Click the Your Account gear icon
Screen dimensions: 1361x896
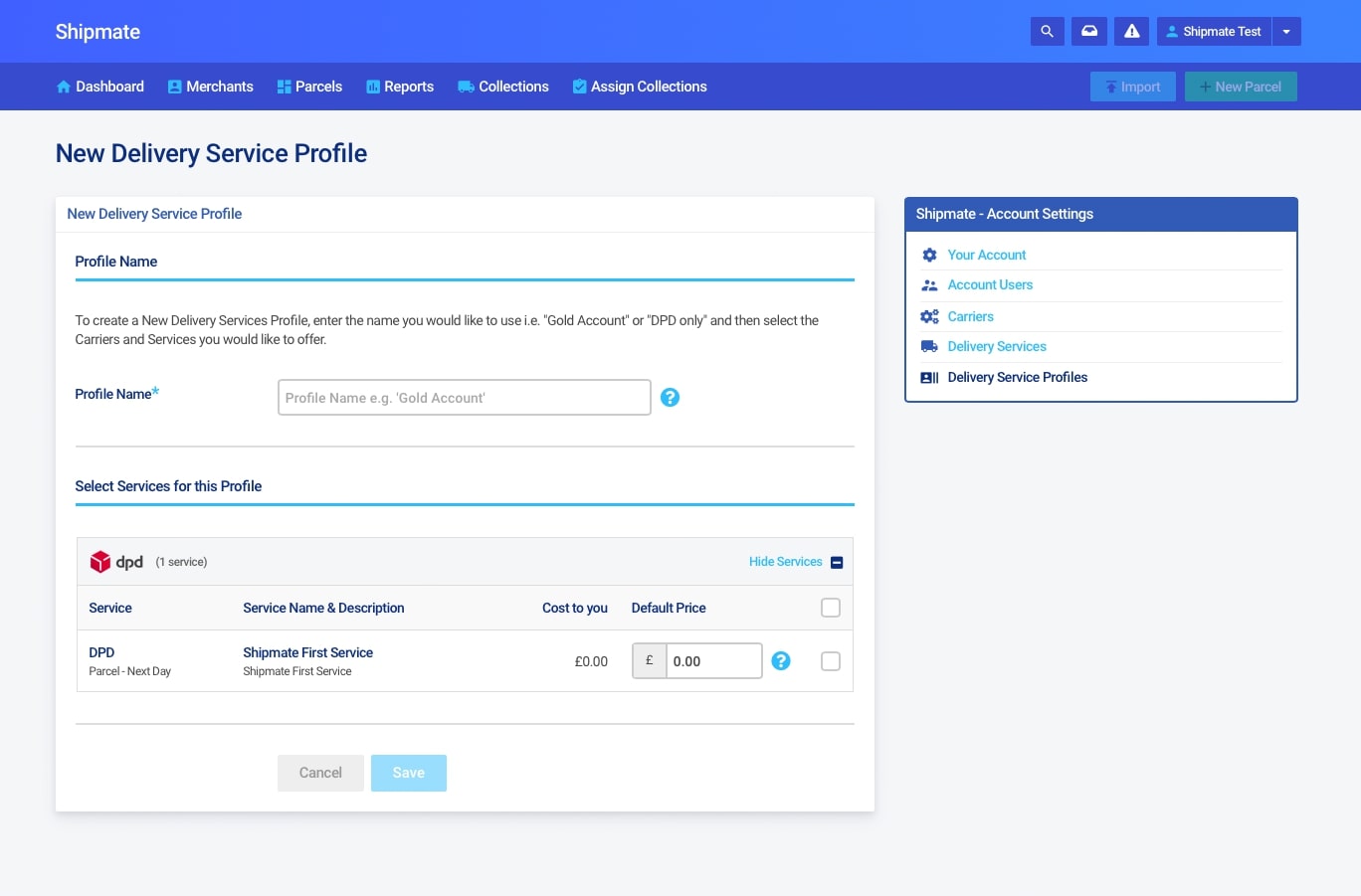pyautogui.click(x=929, y=256)
